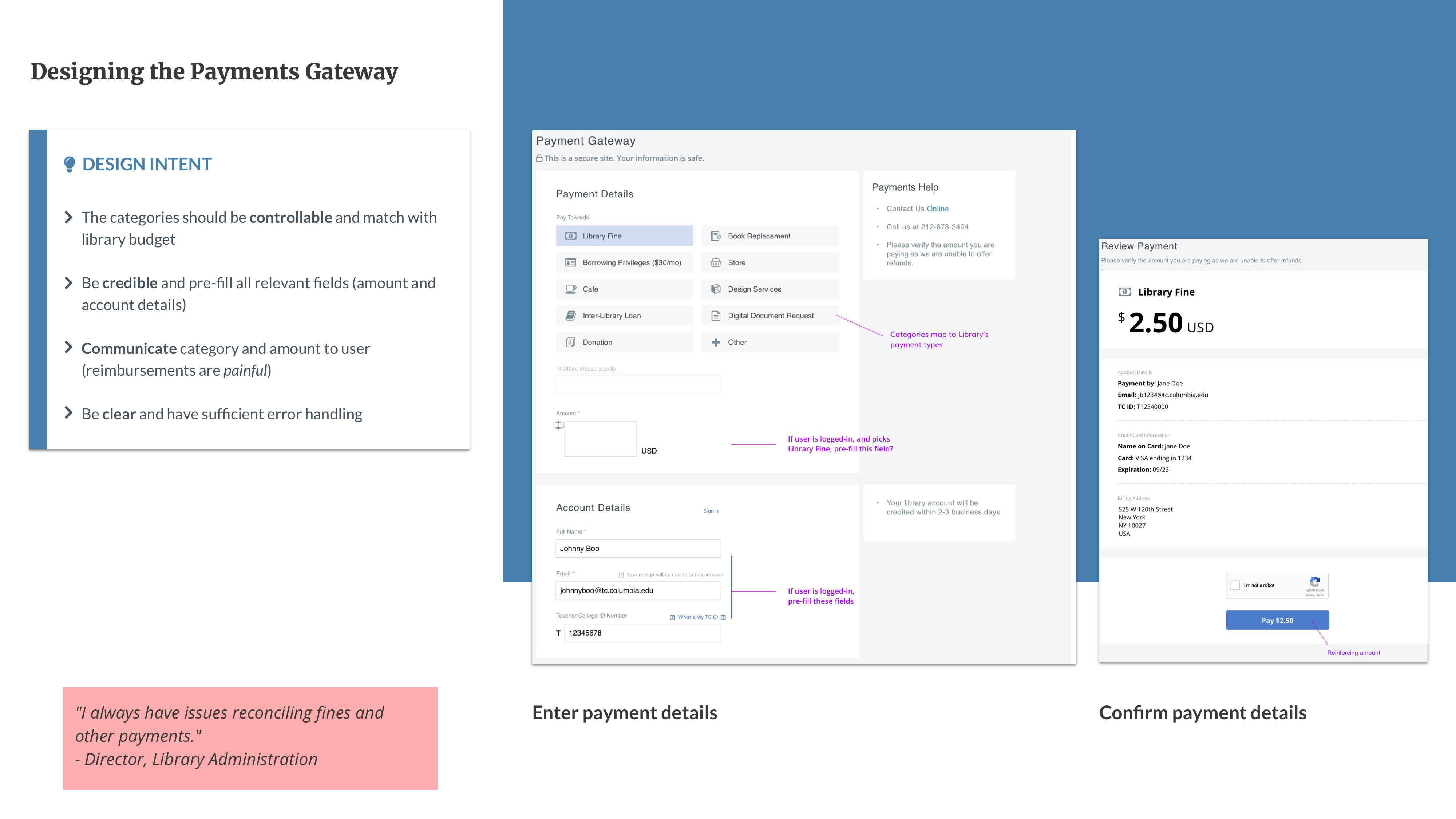Click the plus icon beside Other
1456x819 pixels.
716,342
